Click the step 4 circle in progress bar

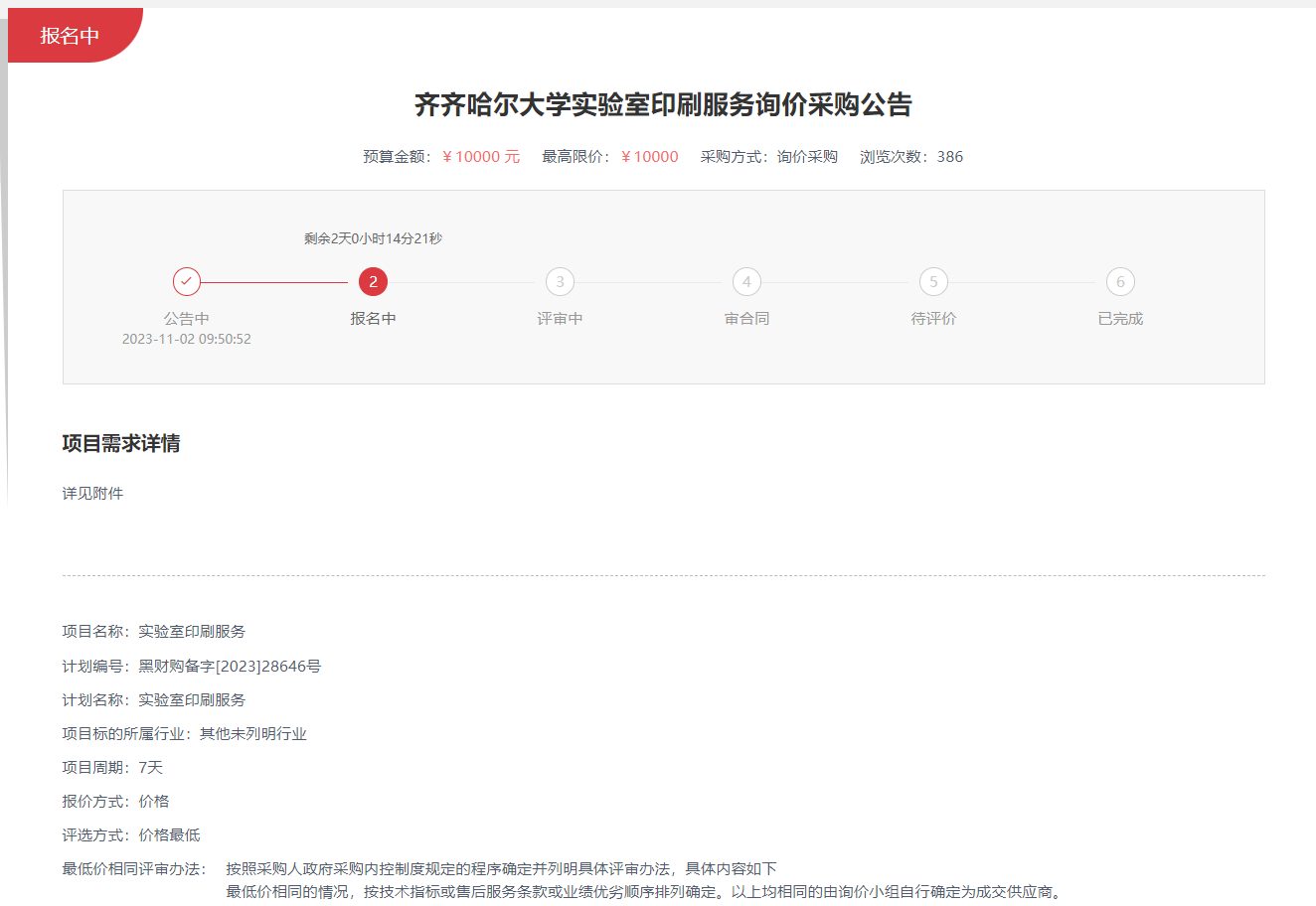point(746,282)
